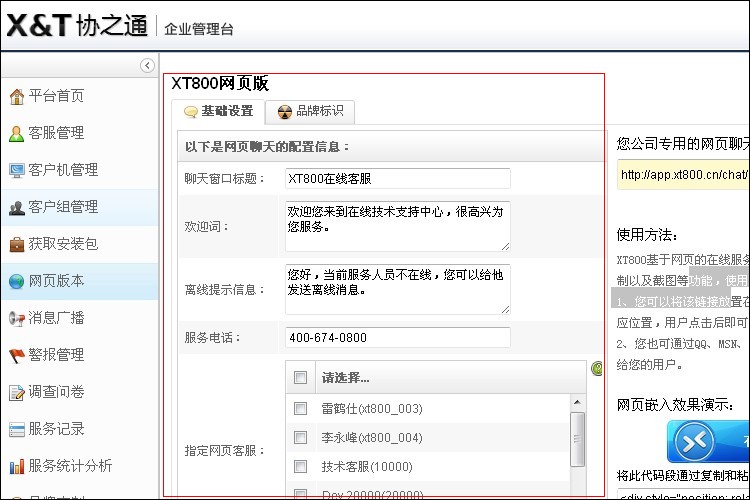Click the group icon beside 客户组管理

pos(17,208)
